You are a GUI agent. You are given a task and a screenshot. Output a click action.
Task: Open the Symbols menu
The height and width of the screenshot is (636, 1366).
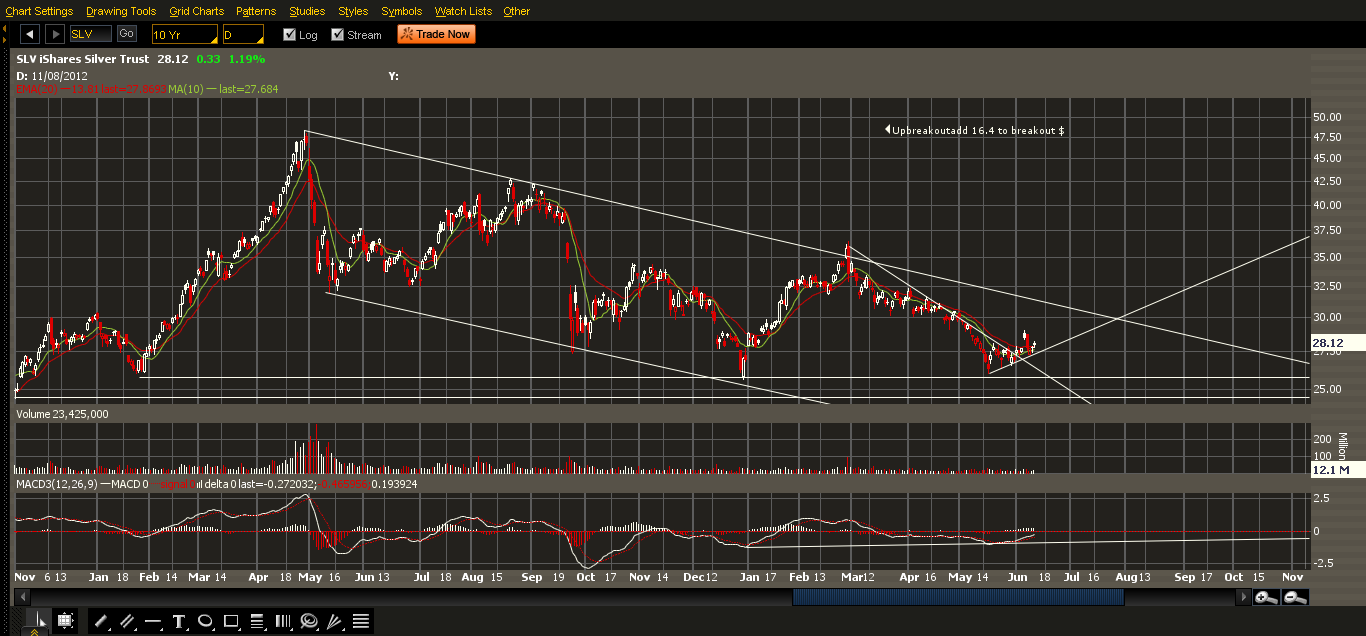click(402, 11)
